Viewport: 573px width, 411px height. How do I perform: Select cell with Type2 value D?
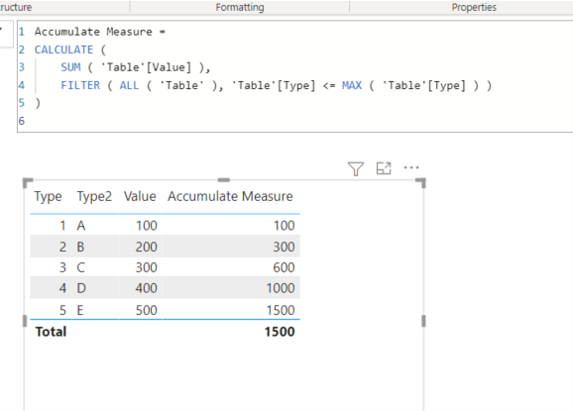pos(81,288)
